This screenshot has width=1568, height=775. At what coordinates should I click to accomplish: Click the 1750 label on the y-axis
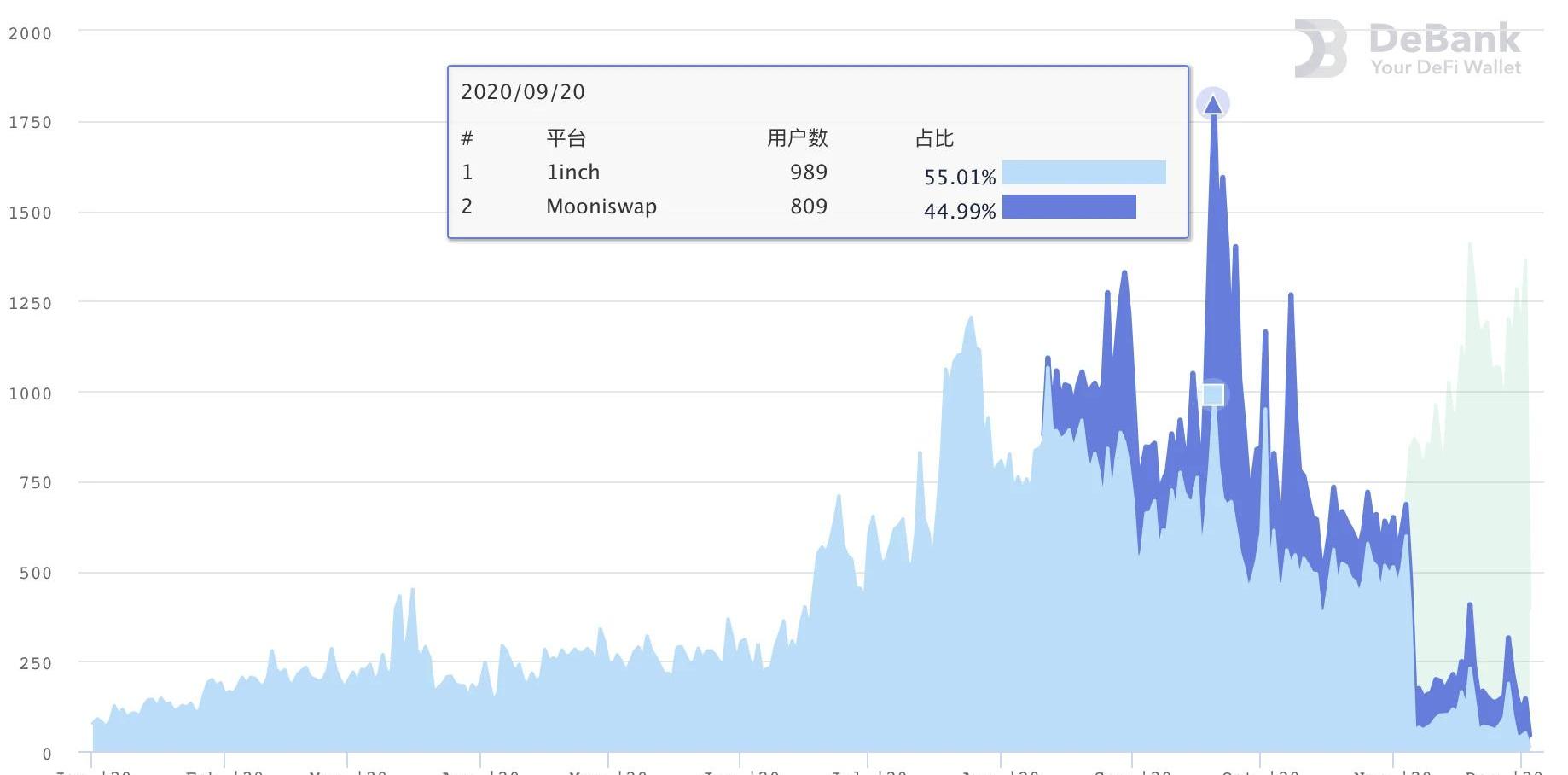coord(30,123)
